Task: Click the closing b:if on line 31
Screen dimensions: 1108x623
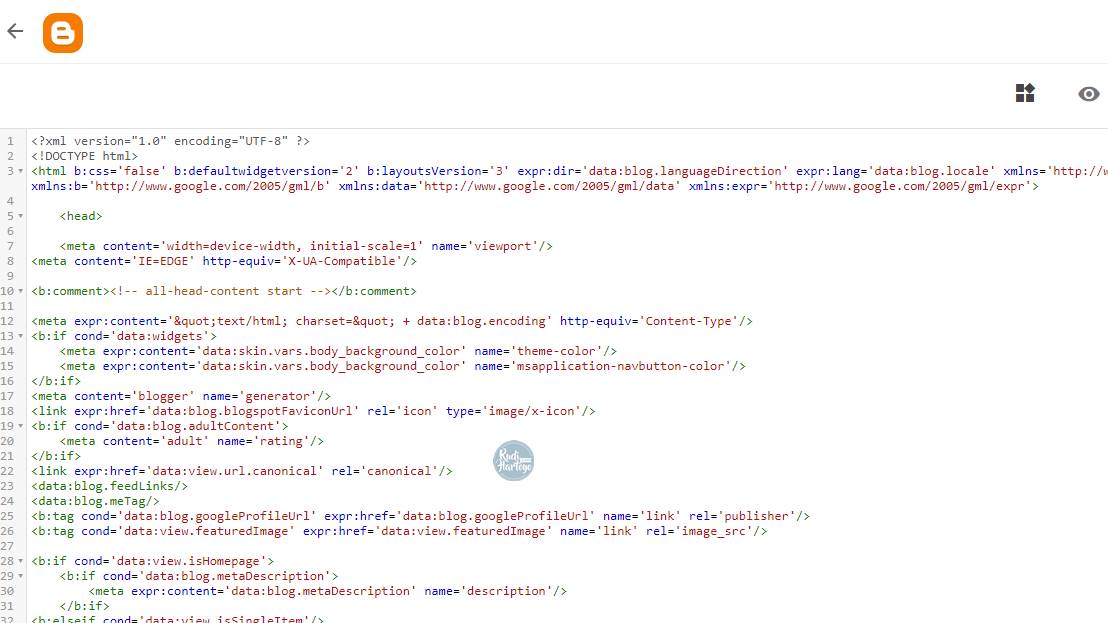Action: pyautogui.click(x=85, y=606)
